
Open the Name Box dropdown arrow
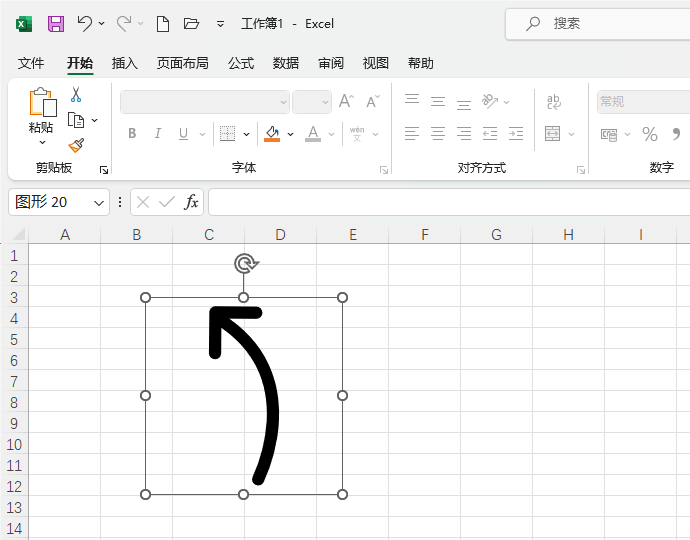[x=99, y=203]
